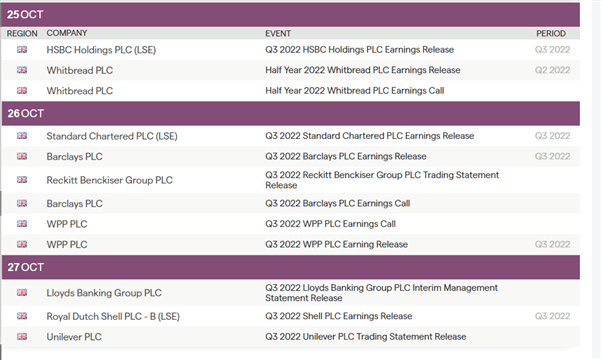Open Half Year 2022 Whitbread PLC Earnings Call

pyautogui.click(x=355, y=91)
